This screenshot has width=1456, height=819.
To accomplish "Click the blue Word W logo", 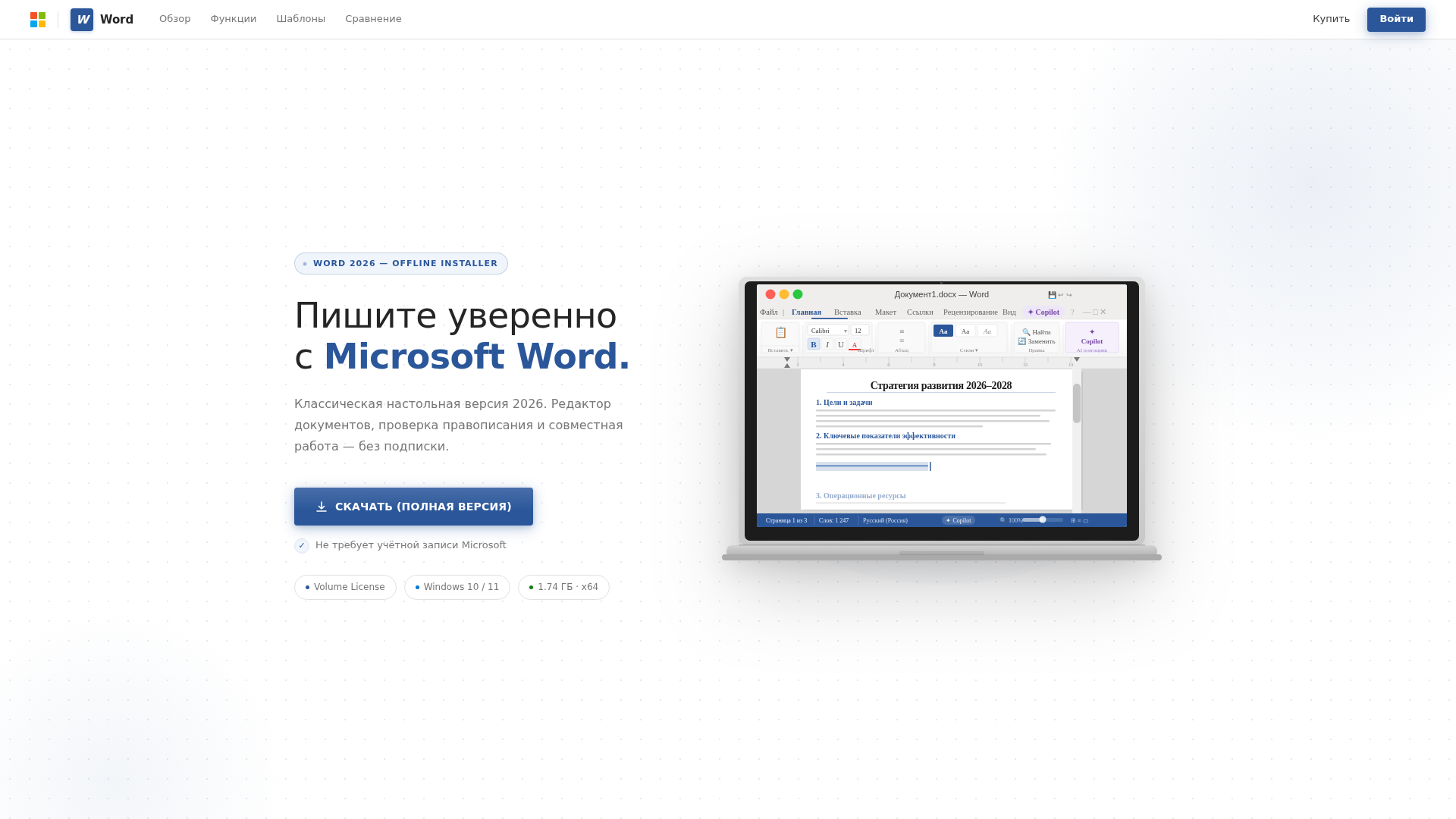I will (82, 20).
